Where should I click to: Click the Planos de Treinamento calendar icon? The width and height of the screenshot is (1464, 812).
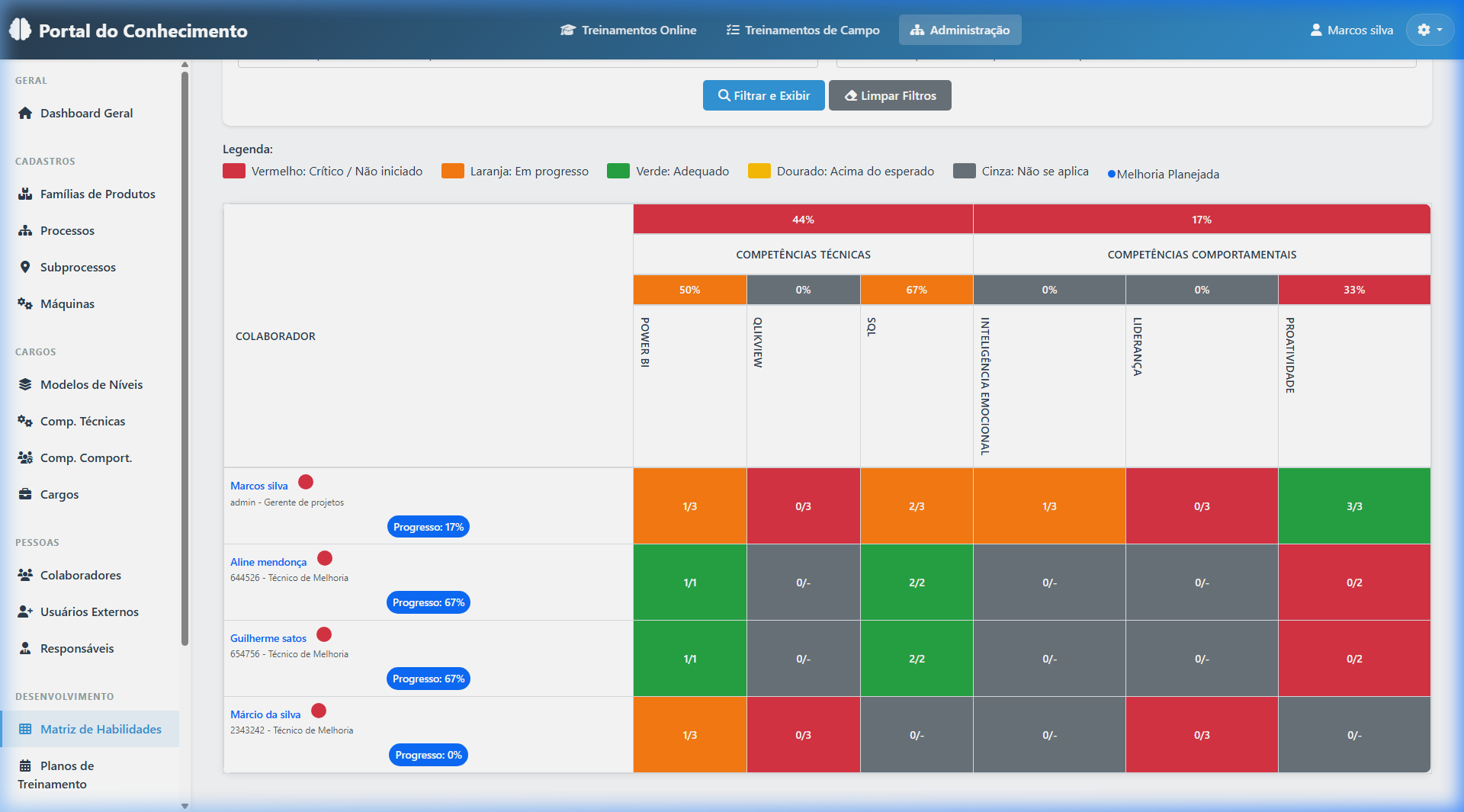pyautogui.click(x=25, y=765)
